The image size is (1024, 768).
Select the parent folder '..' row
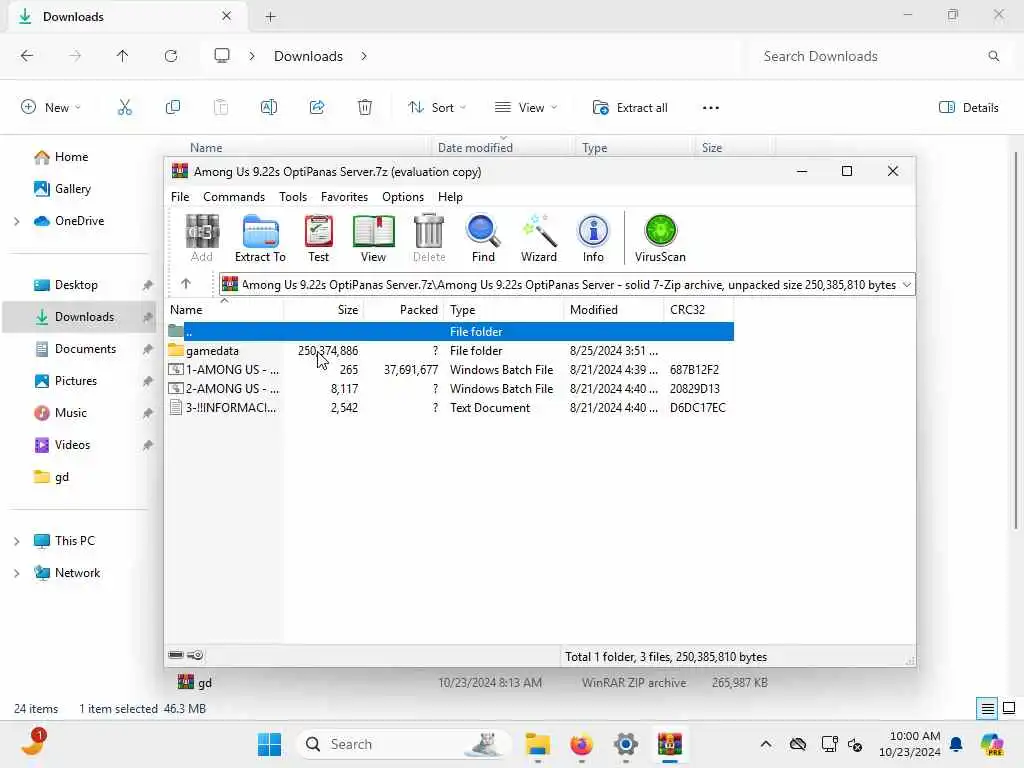click(x=451, y=332)
